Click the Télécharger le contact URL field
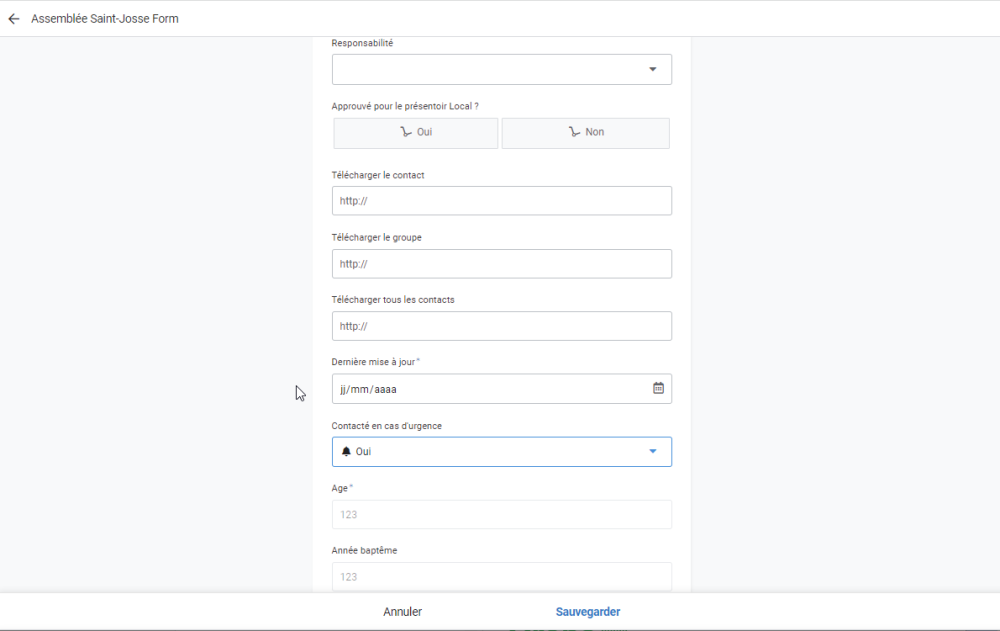 coord(501,200)
